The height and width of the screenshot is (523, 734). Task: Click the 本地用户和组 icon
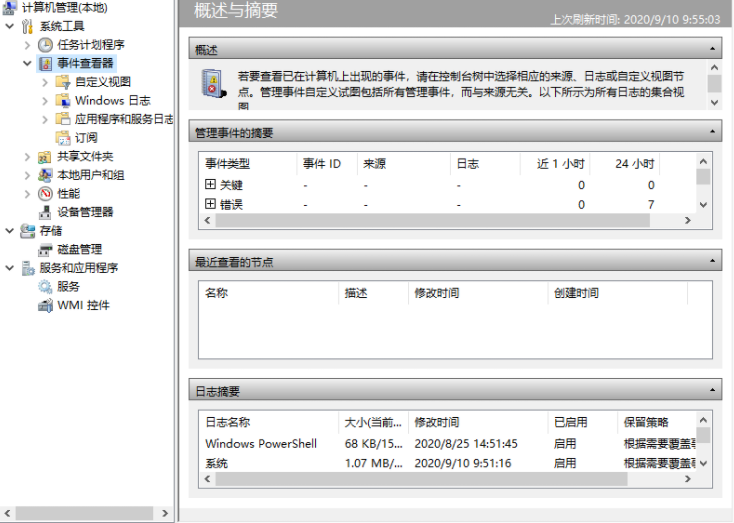(45, 175)
